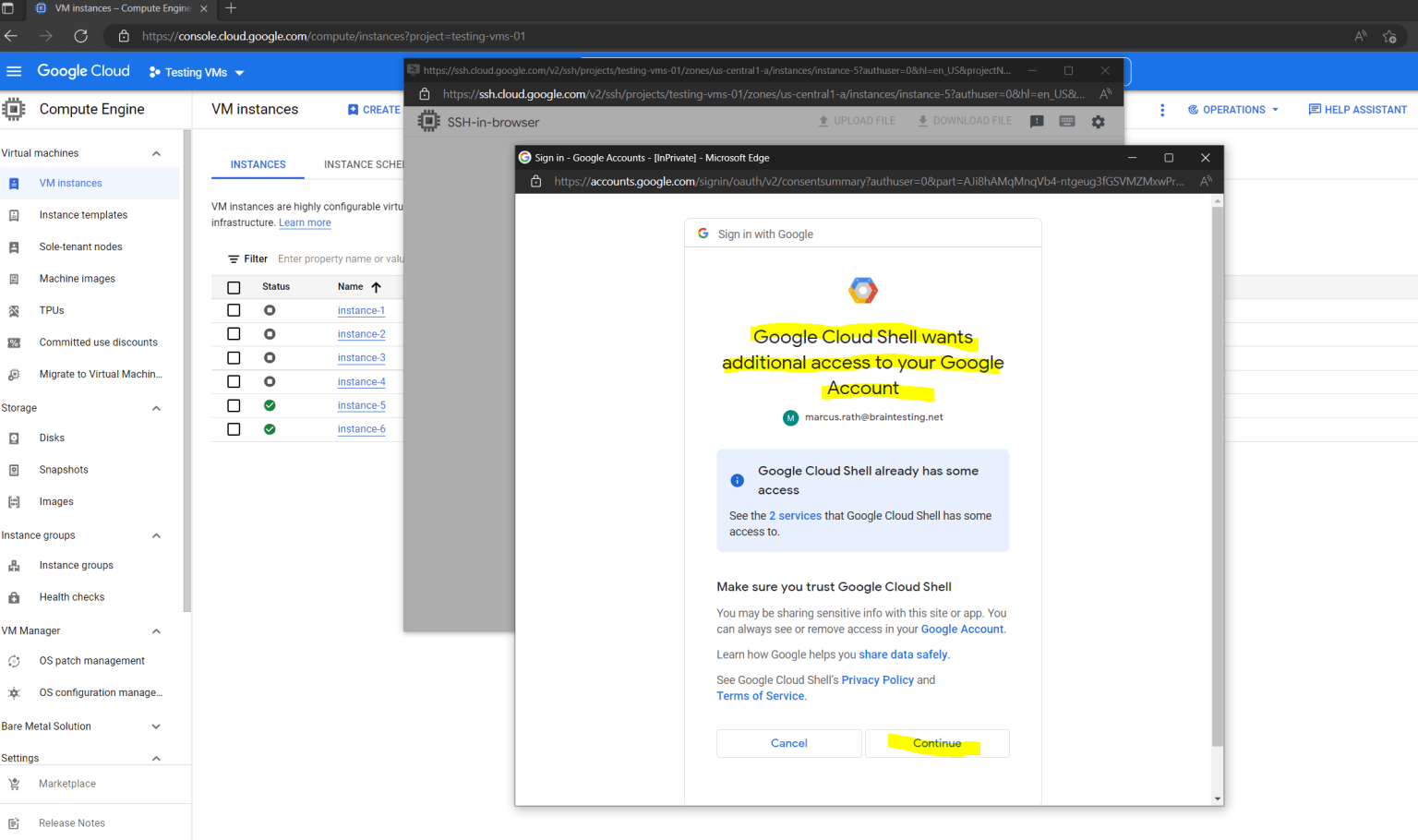Open the Operations dropdown
The image size is (1418, 840).
pos(1232,109)
